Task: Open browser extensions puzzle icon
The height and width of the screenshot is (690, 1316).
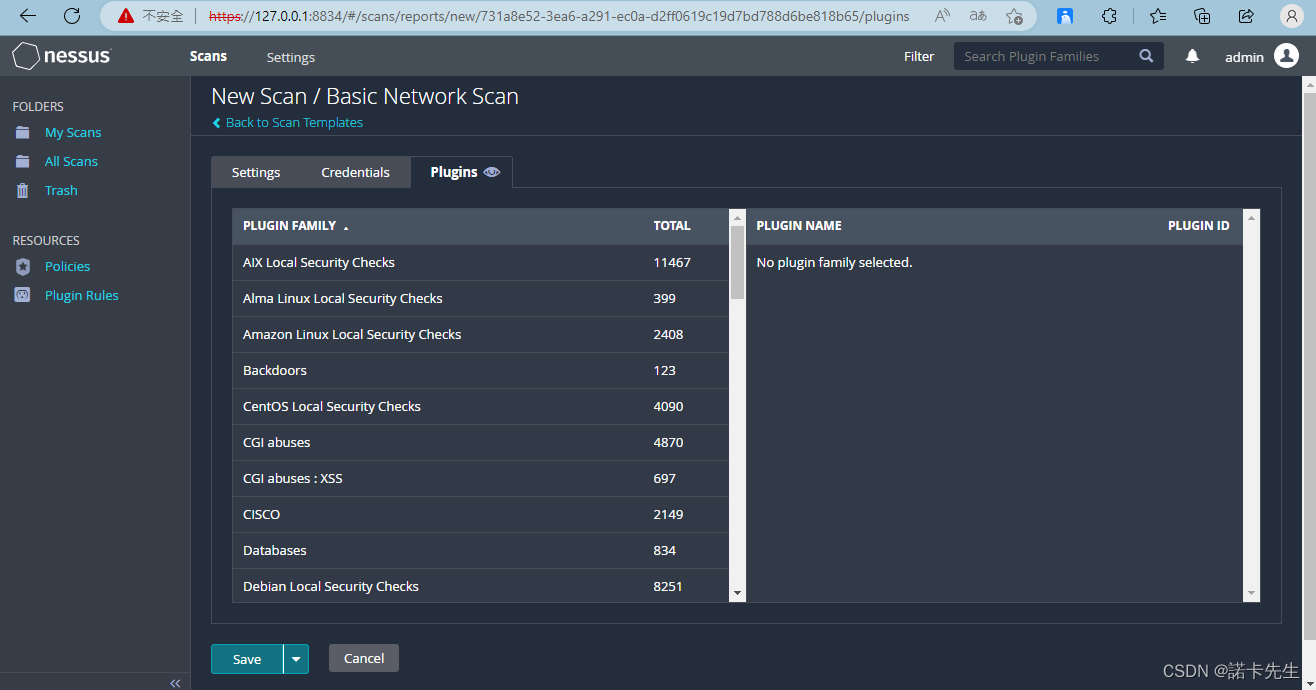Action: [1109, 16]
